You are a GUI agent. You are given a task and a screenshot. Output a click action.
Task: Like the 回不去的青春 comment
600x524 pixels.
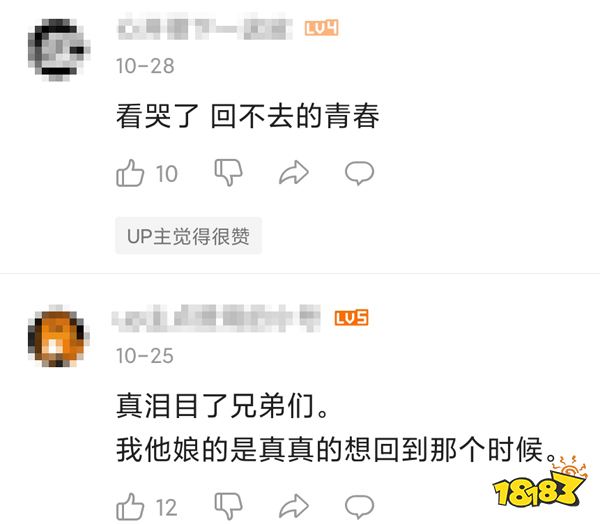click(130, 173)
